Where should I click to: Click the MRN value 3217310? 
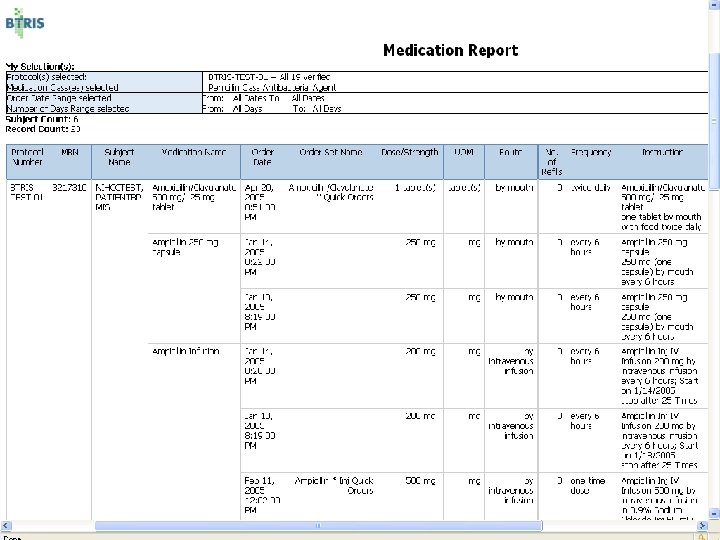69,187
